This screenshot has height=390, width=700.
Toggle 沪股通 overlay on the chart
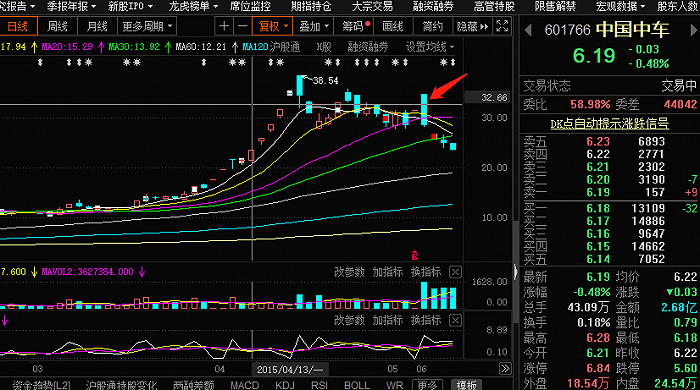285,47
